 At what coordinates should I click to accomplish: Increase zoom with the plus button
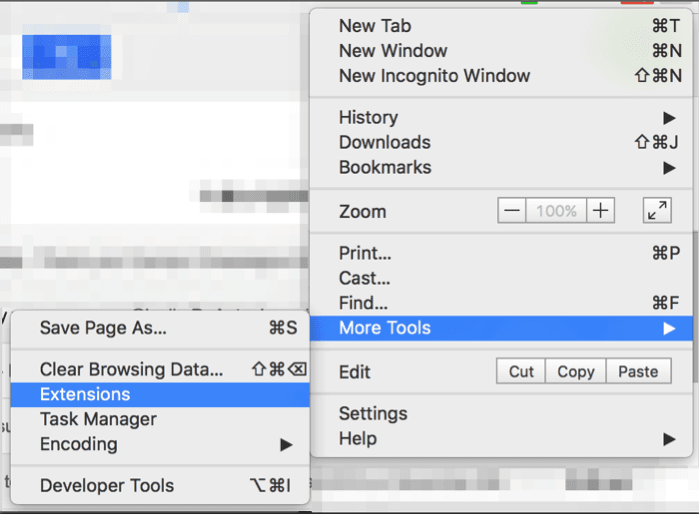[600, 211]
